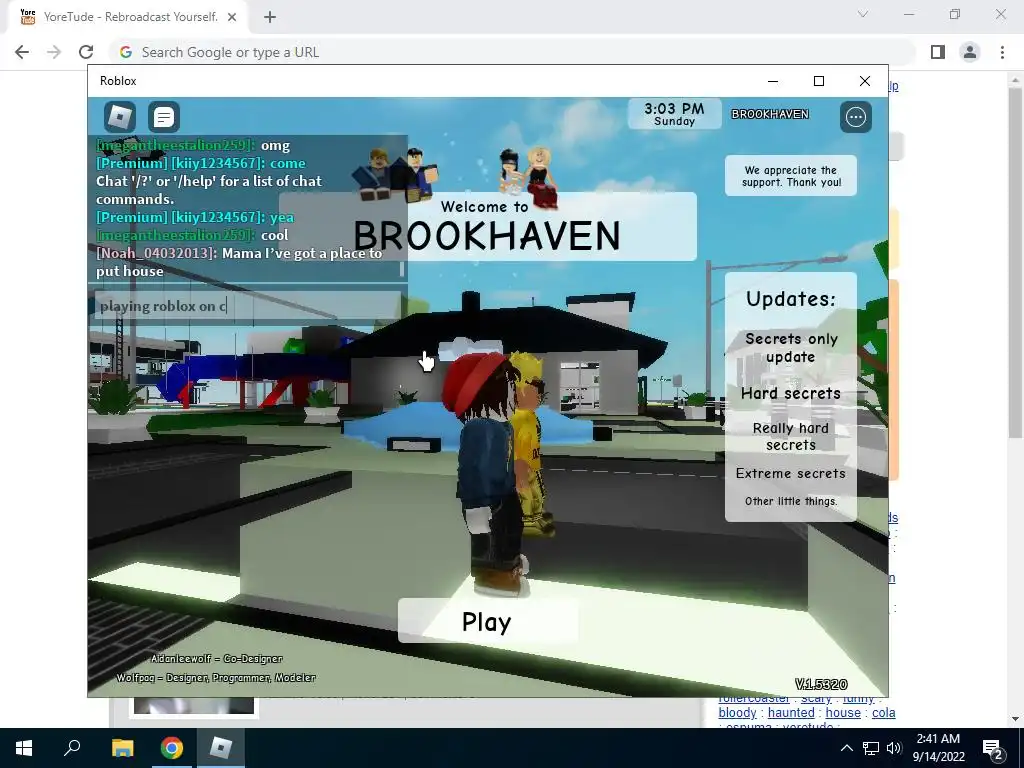Viewport: 1024px width, 768px height.
Task: Select the YoreTude - Rebroadcast Yourself tab
Action: [127, 17]
